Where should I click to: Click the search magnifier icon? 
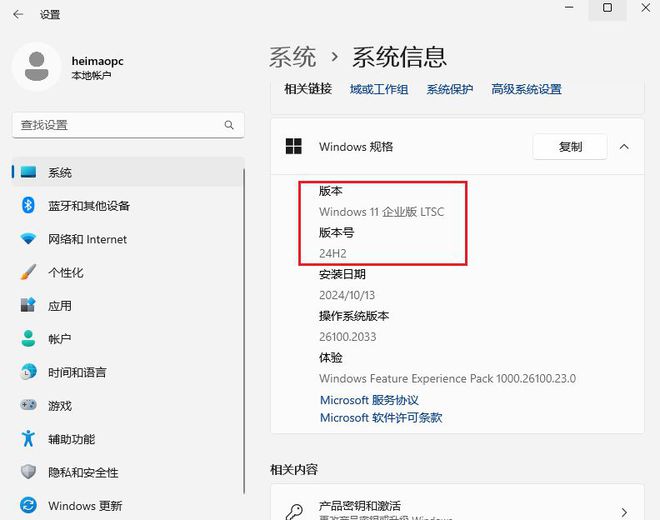coord(229,125)
